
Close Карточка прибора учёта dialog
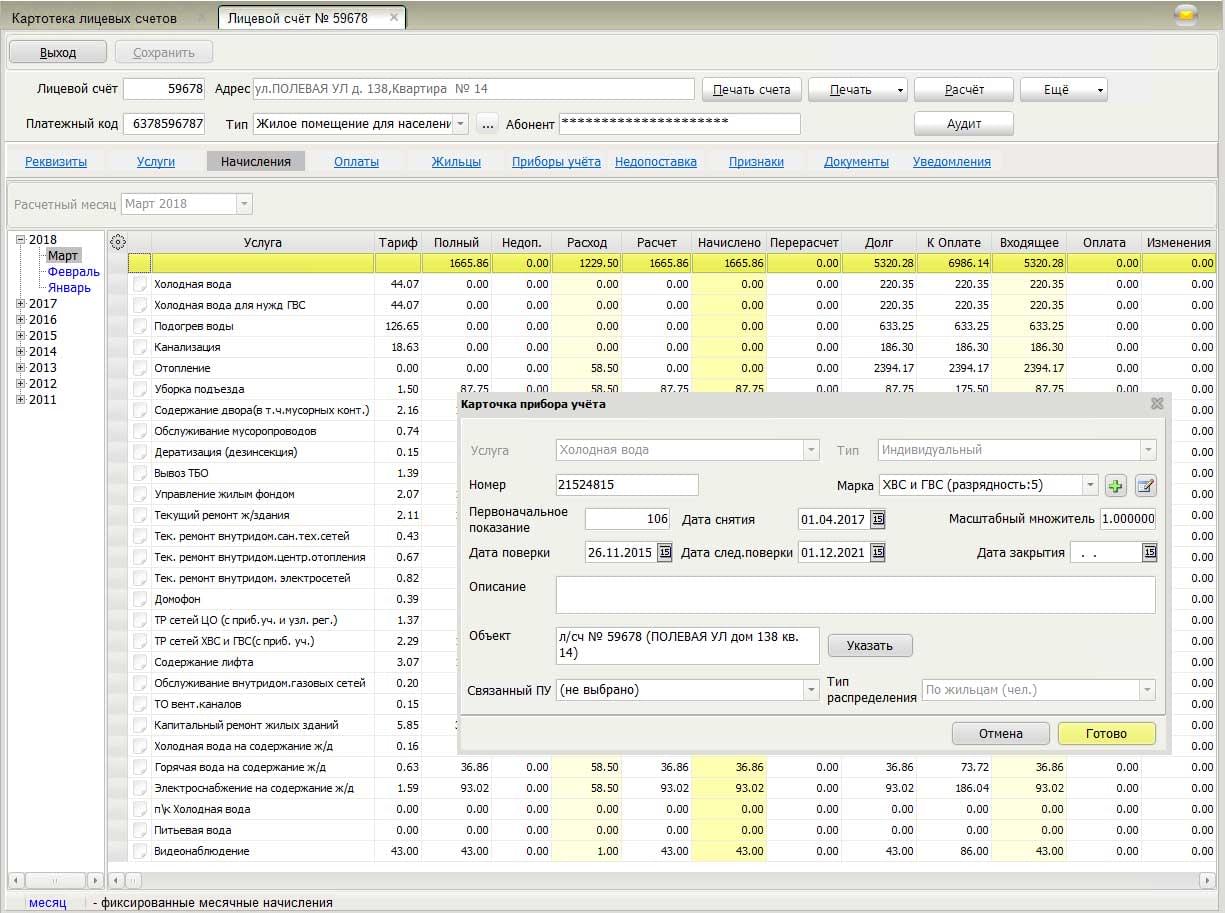(1157, 404)
